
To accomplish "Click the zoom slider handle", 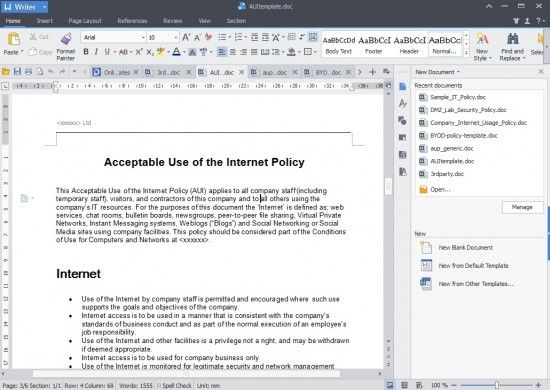I will click(x=497, y=385).
